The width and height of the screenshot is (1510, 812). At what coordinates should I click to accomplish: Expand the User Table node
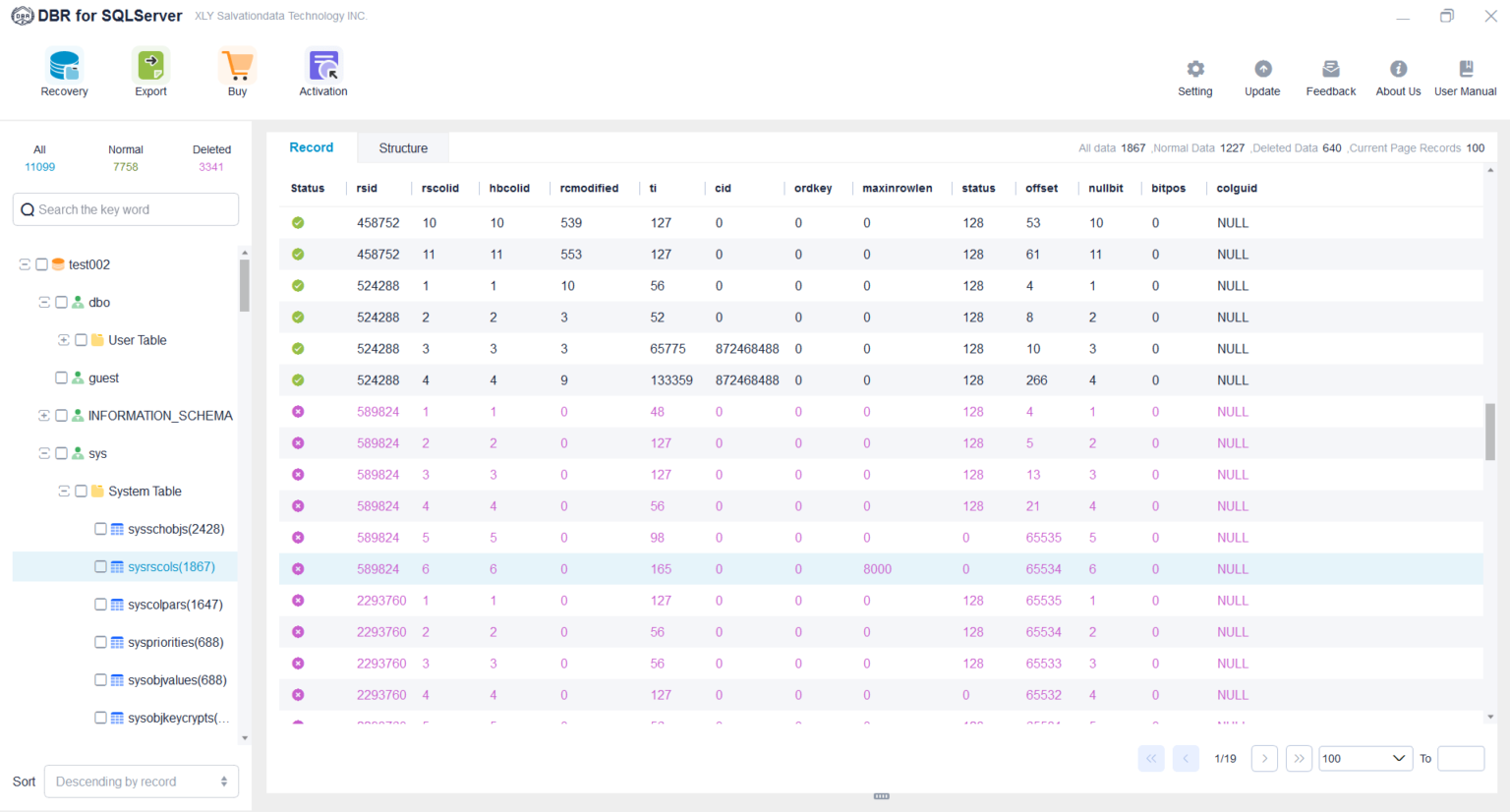click(x=62, y=339)
